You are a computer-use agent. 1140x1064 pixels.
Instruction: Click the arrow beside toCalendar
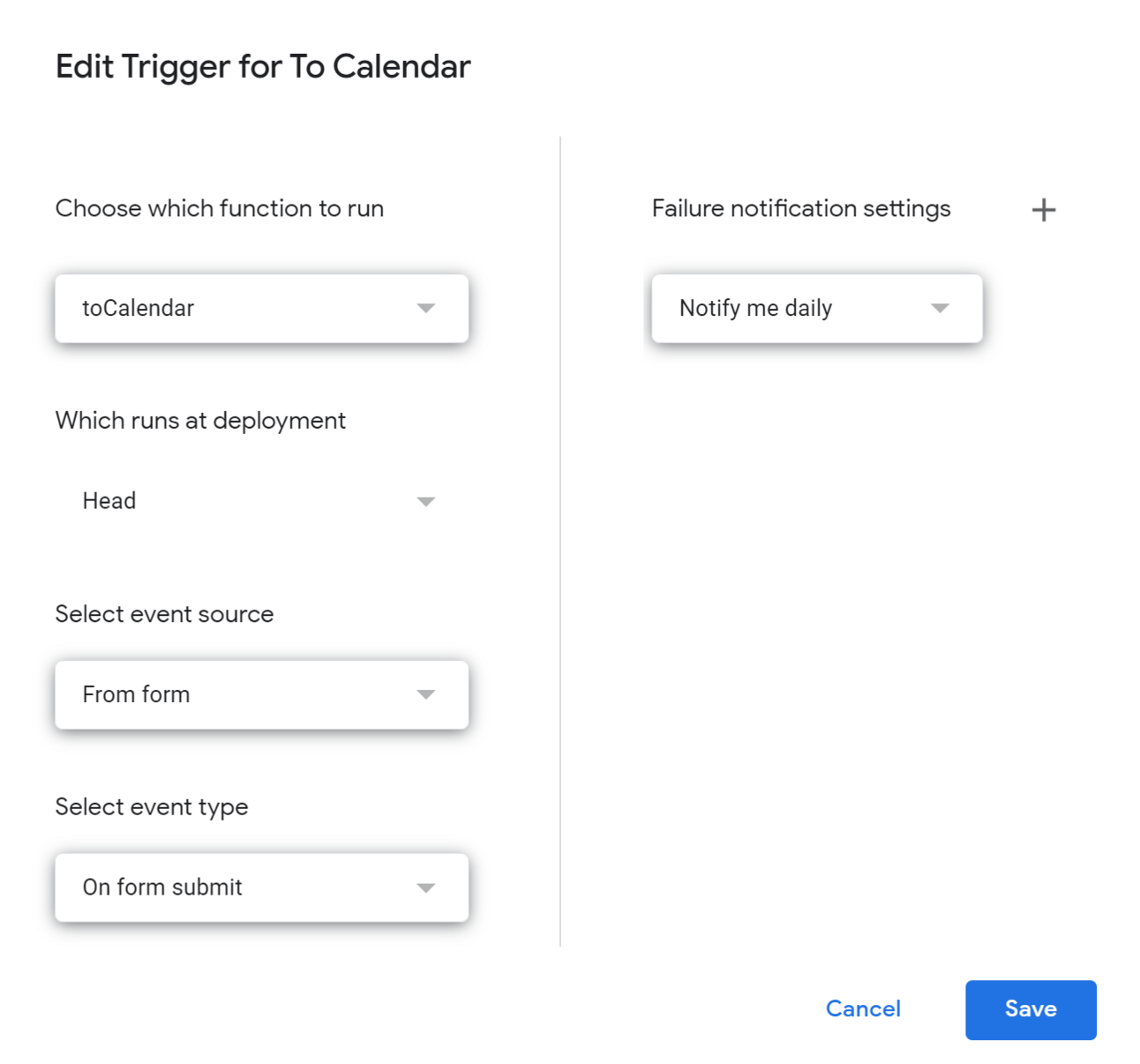(x=426, y=308)
